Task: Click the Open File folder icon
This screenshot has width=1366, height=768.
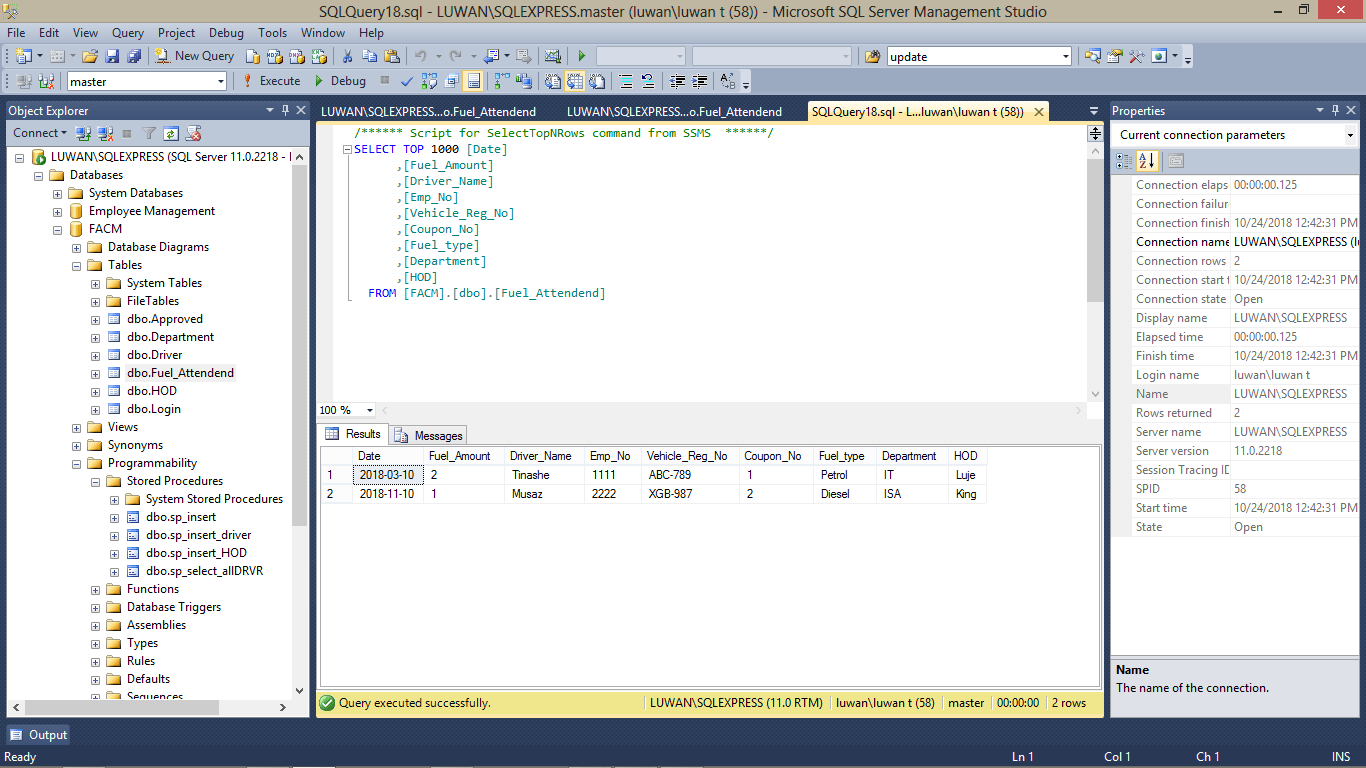Action: pyautogui.click(x=90, y=56)
